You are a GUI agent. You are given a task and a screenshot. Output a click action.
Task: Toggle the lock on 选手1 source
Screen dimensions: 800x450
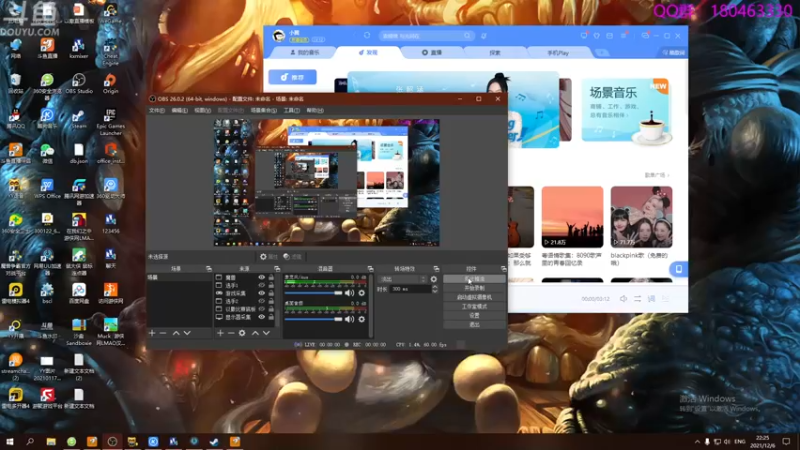(x=271, y=286)
